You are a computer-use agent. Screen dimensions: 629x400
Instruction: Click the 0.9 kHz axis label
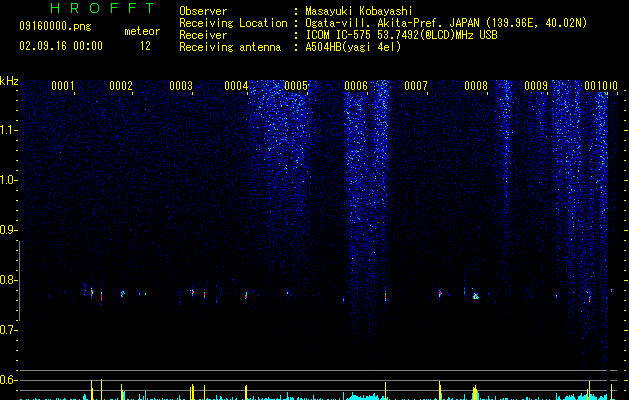coord(8,230)
